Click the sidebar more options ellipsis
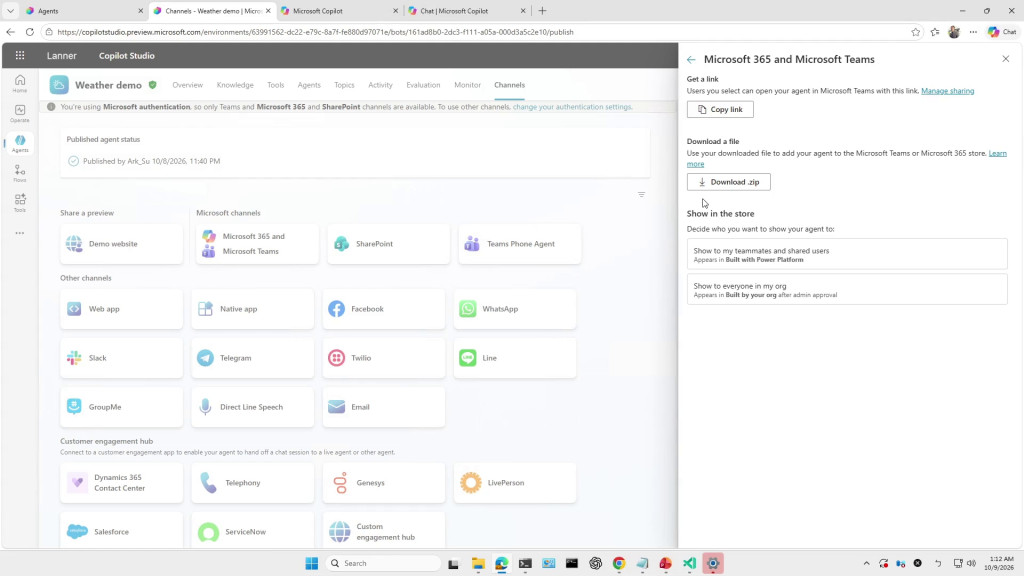The height and width of the screenshot is (576, 1024). coord(20,232)
